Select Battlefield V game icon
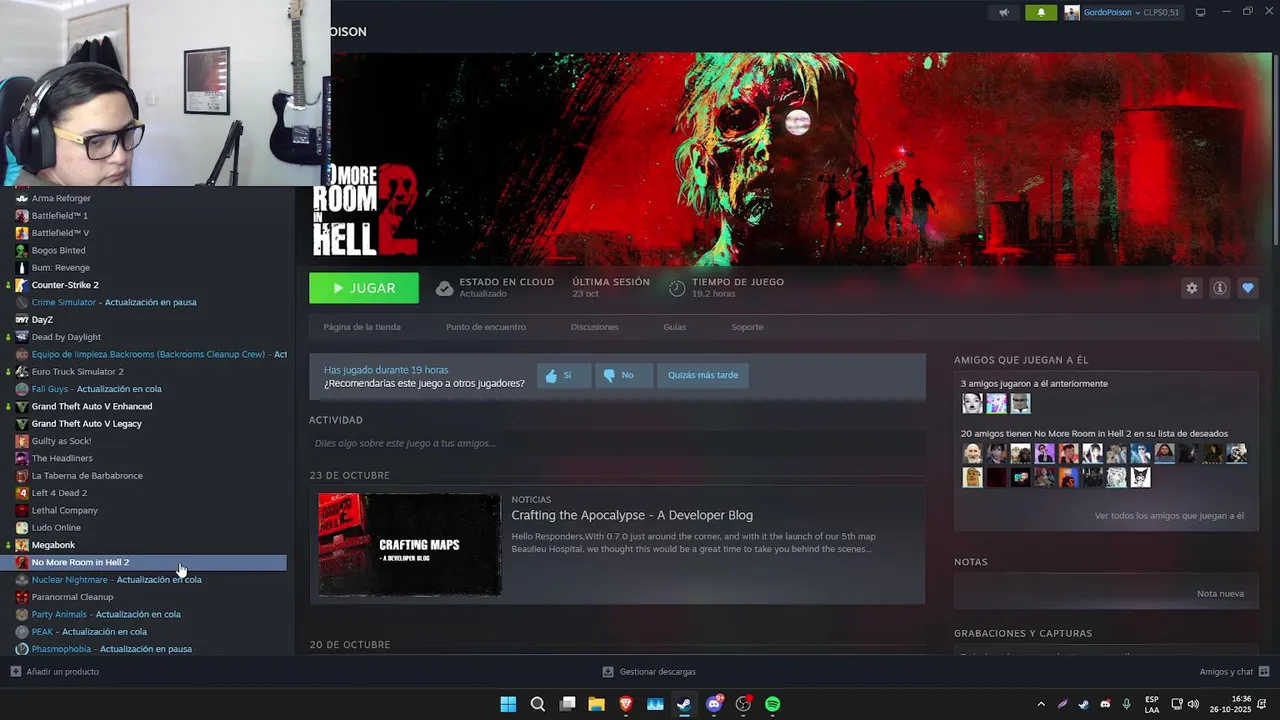 pyautogui.click(x=22, y=232)
